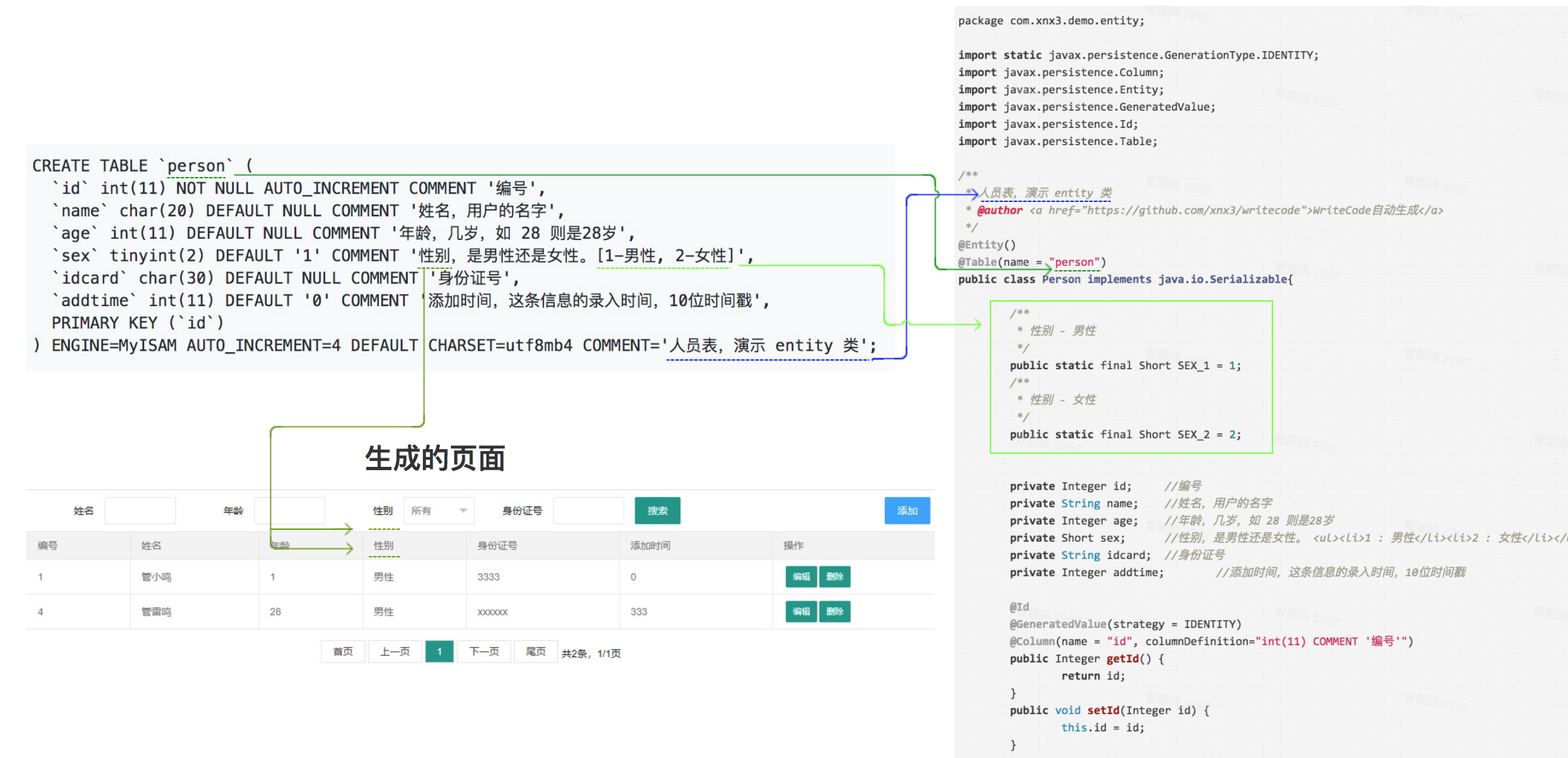Open the 性别 dropdown showing 所有

tap(439, 511)
